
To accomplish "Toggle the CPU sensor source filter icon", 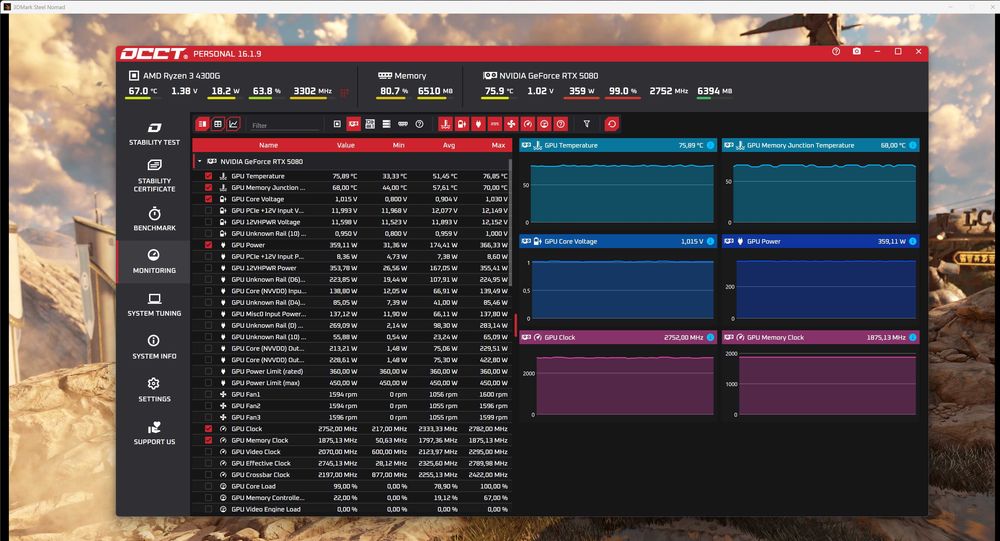I will click(337, 124).
